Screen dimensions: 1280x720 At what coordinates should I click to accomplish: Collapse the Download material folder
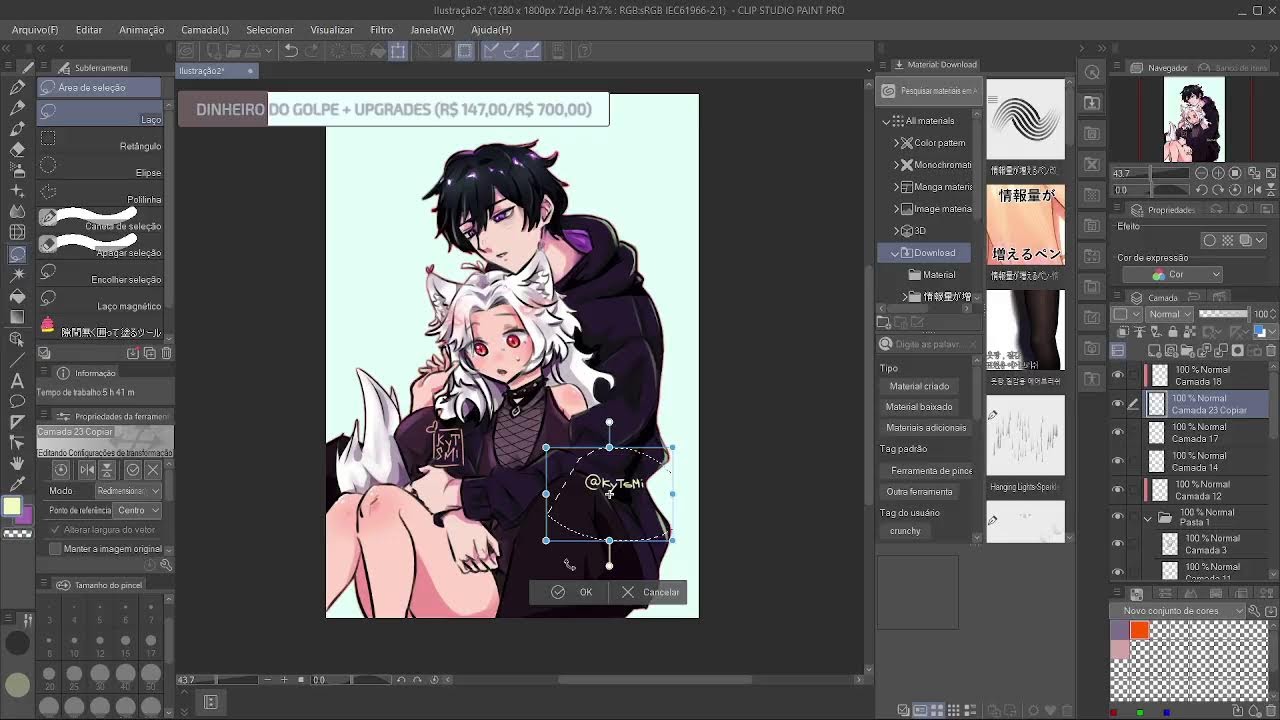click(x=895, y=253)
